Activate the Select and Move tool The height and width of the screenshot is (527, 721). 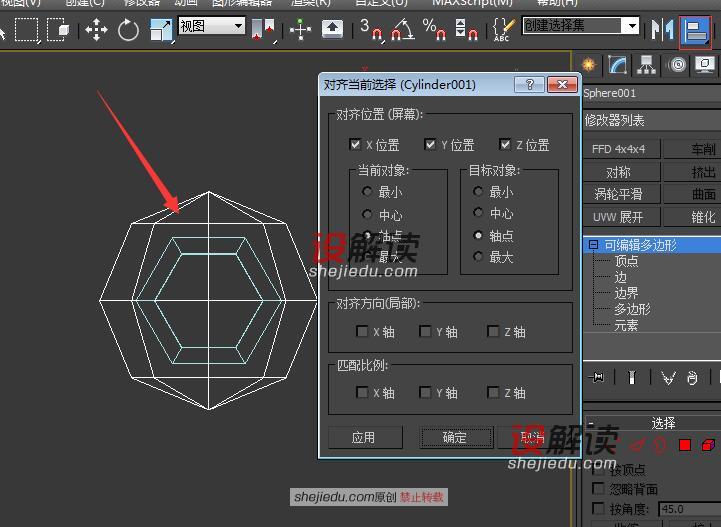pyautogui.click(x=96, y=30)
